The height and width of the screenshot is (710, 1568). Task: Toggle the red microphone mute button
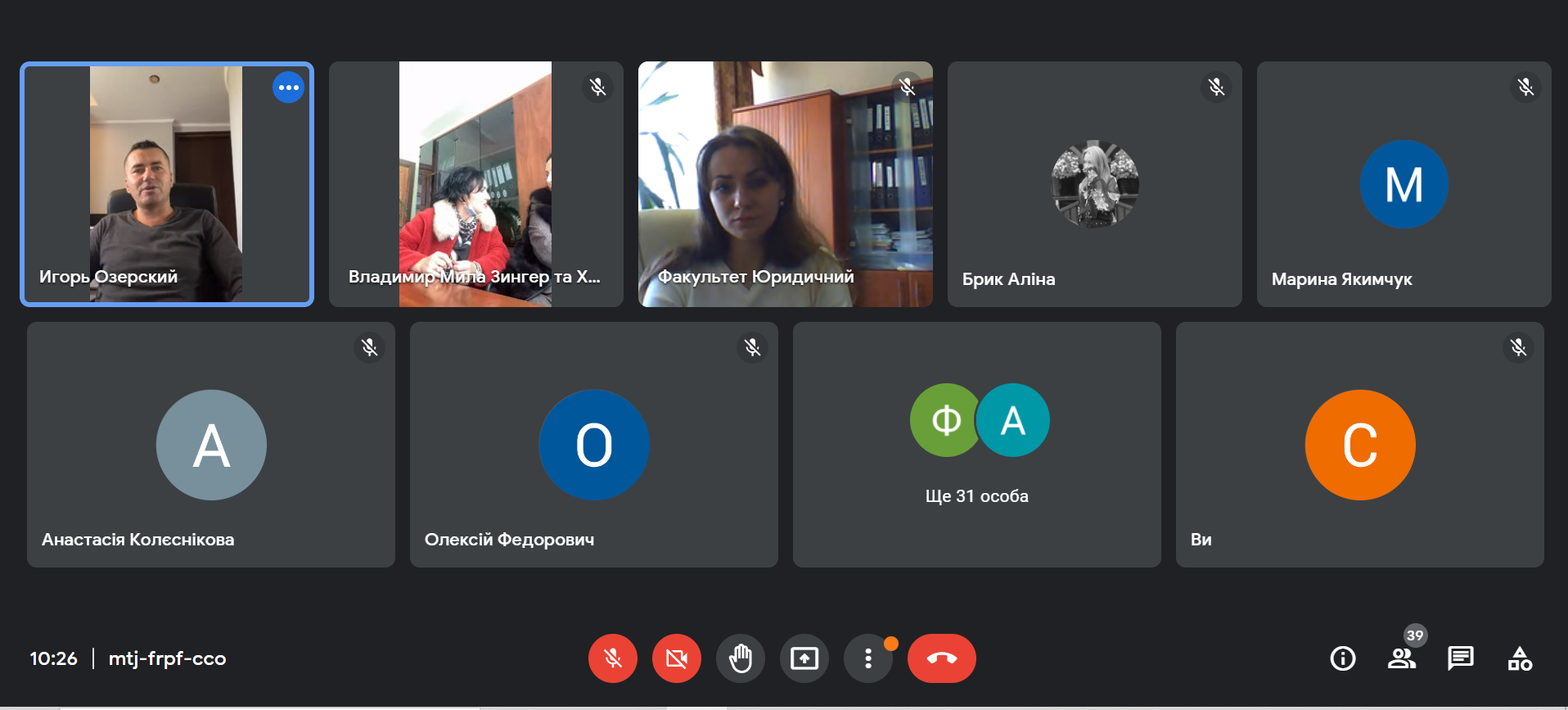tap(612, 658)
